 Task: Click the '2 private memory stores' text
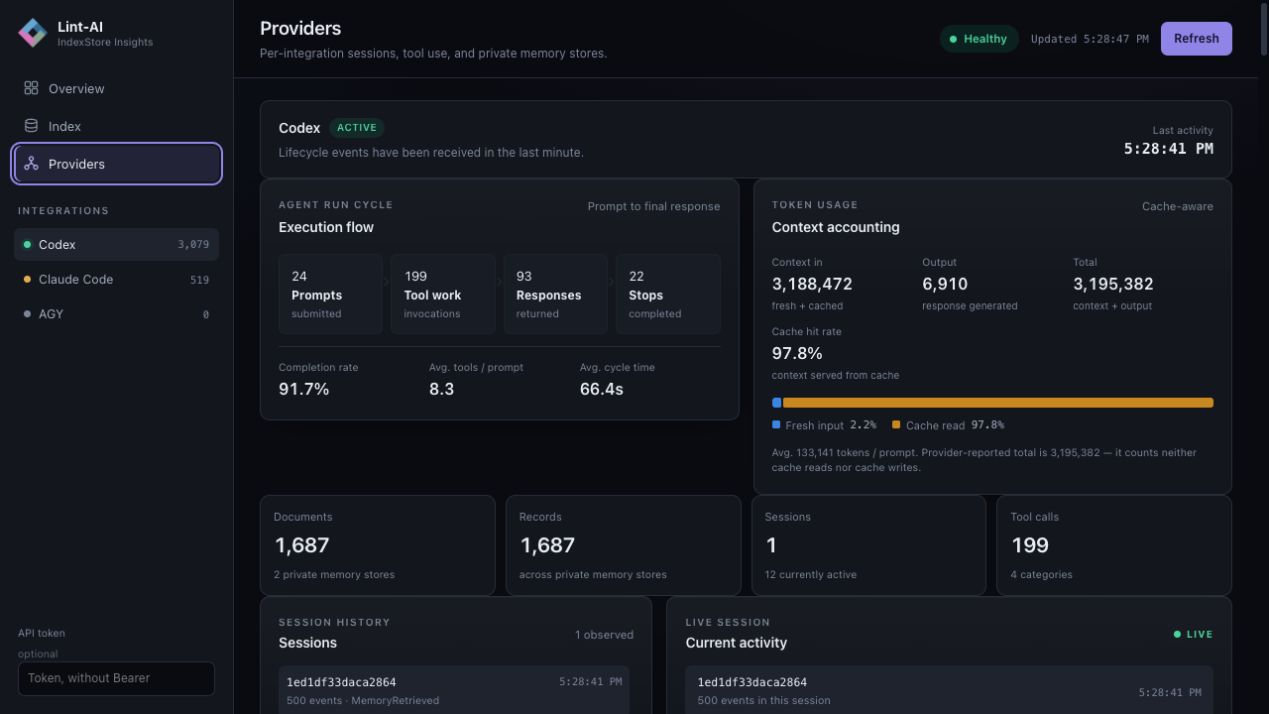(x=334, y=575)
